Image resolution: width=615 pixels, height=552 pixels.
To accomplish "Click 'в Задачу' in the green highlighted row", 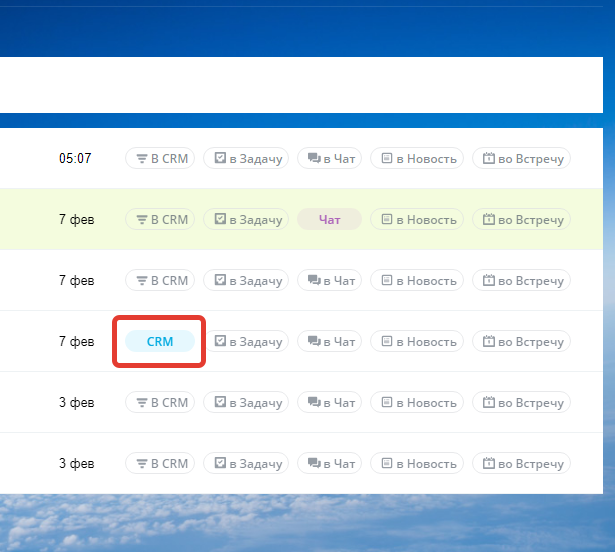I will coord(246,219).
